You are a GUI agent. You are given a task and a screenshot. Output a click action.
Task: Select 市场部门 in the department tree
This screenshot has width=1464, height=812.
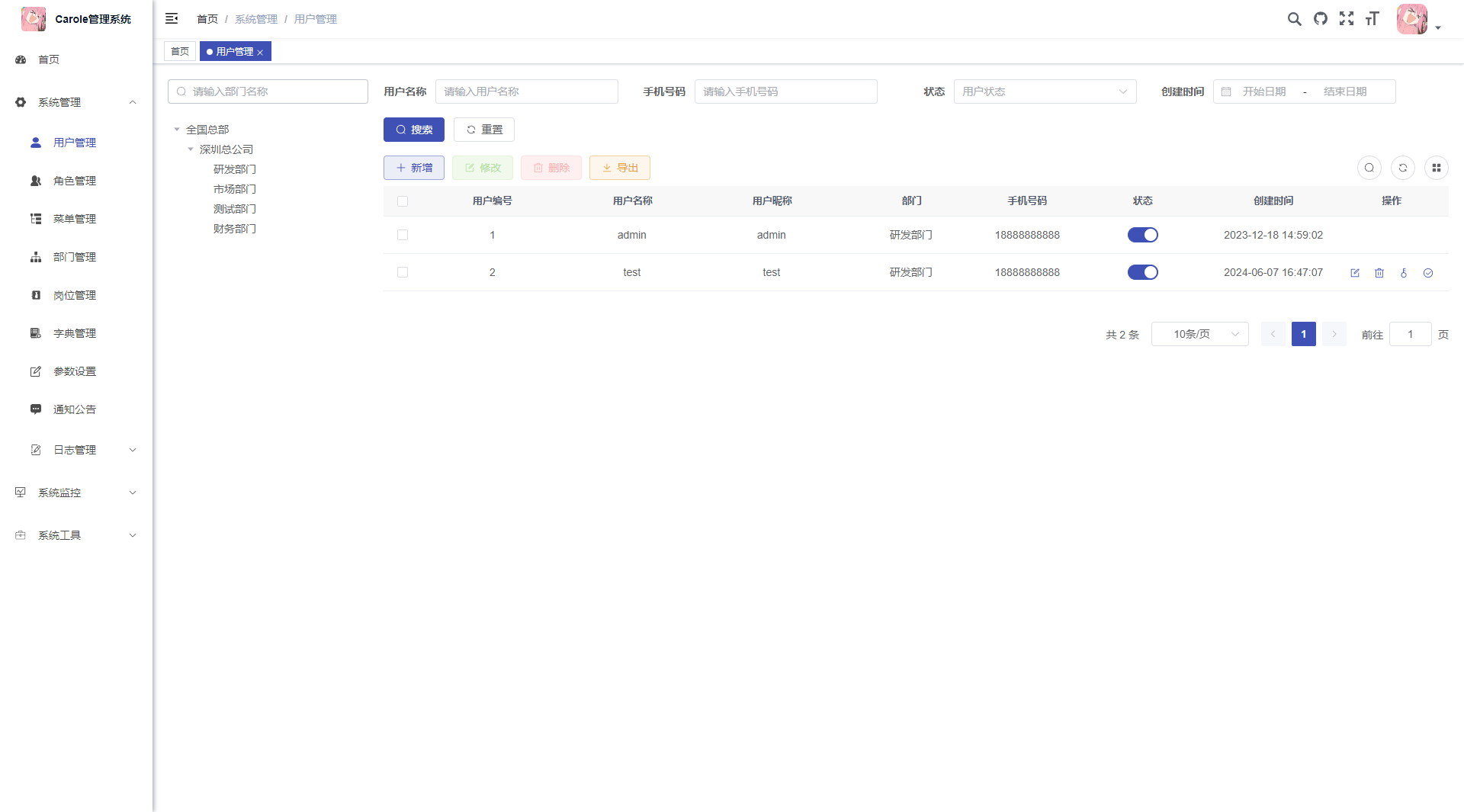pyautogui.click(x=235, y=189)
